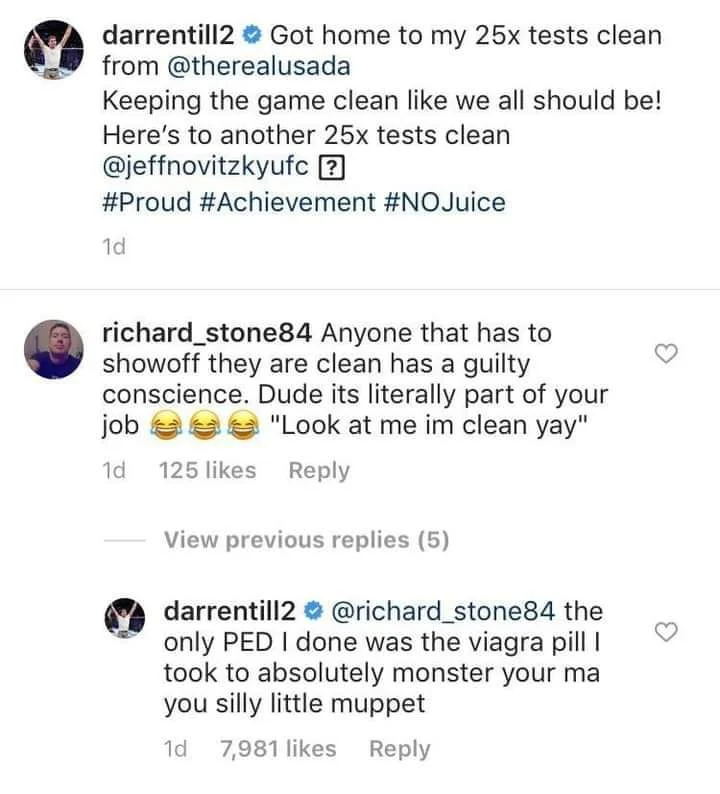View the 125 likes list
The height and width of the screenshot is (794, 720).
pos(208,470)
